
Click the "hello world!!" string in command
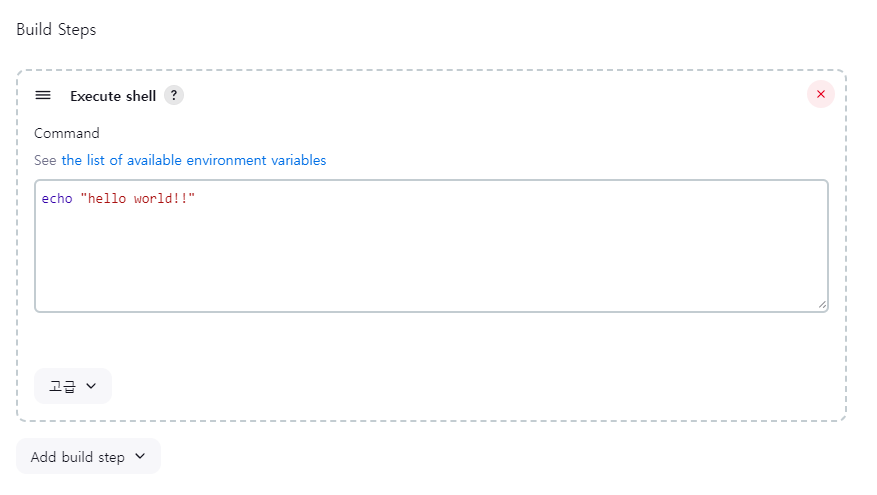tap(138, 199)
